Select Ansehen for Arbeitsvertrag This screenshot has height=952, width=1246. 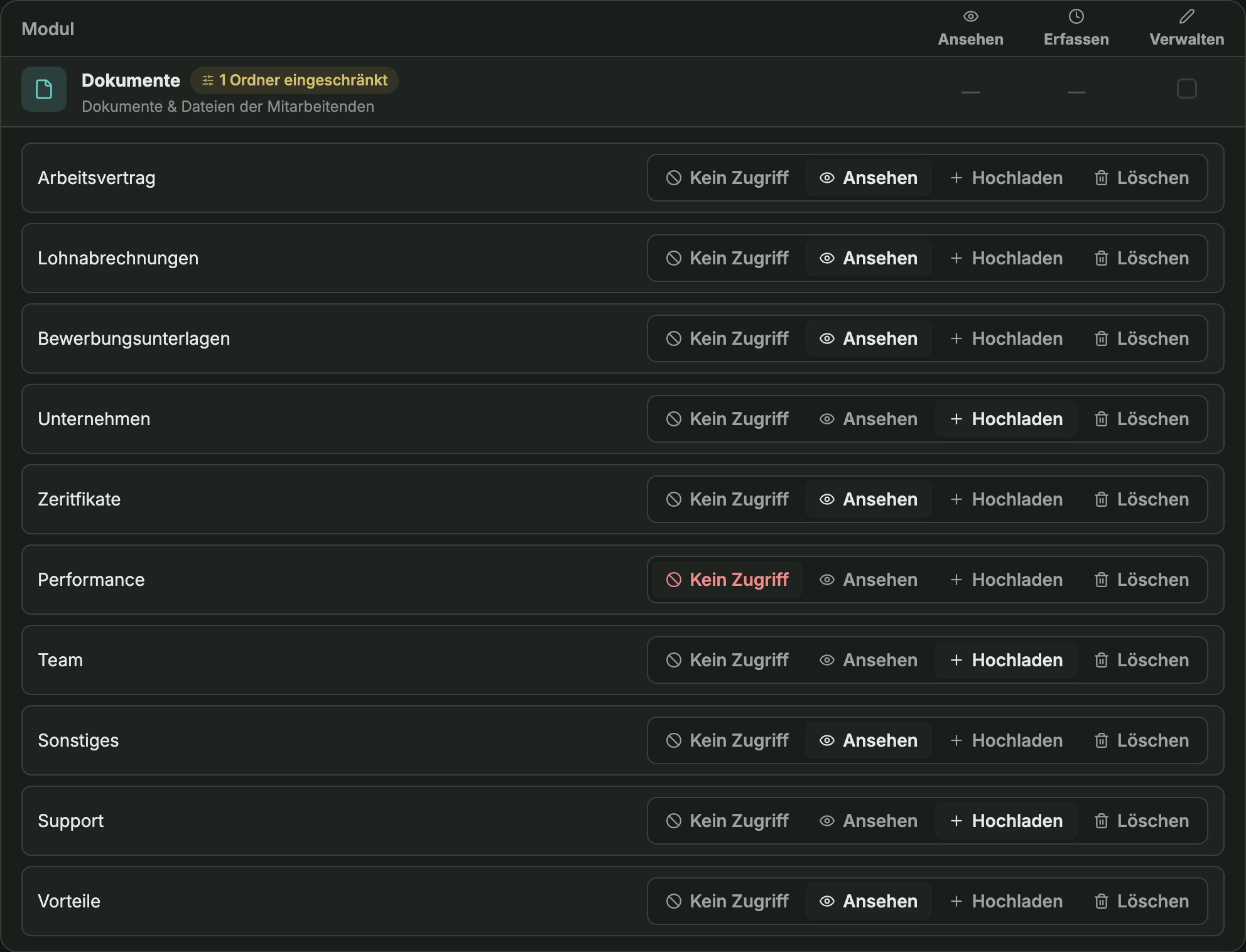(869, 178)
